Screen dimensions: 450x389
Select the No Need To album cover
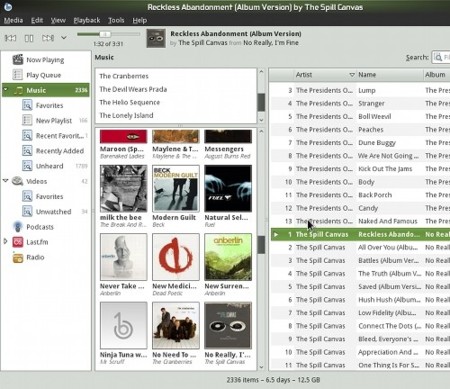pyautogui.click(x=176, y=326)
